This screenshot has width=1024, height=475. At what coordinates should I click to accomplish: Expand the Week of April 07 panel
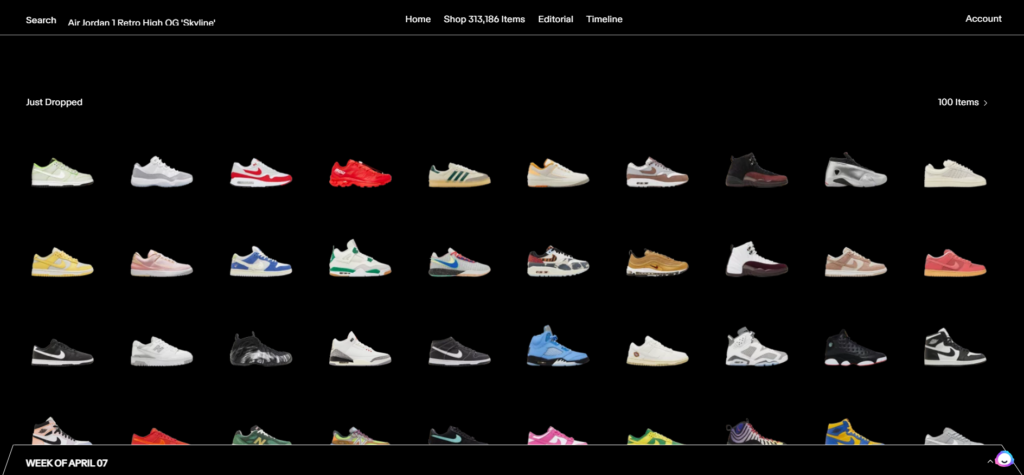click(67, 463)
